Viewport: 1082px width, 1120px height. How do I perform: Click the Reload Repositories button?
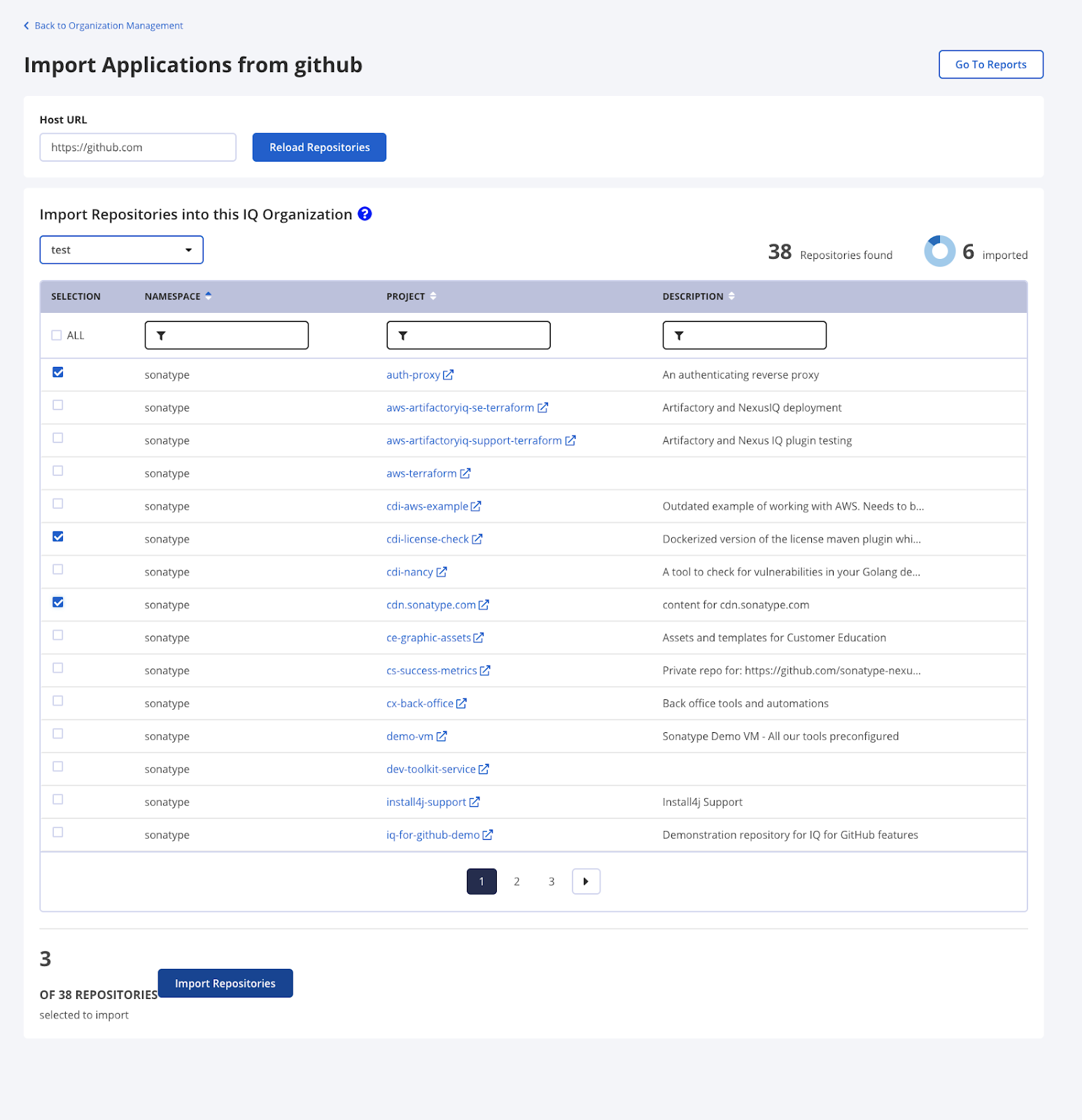(319, 147)
